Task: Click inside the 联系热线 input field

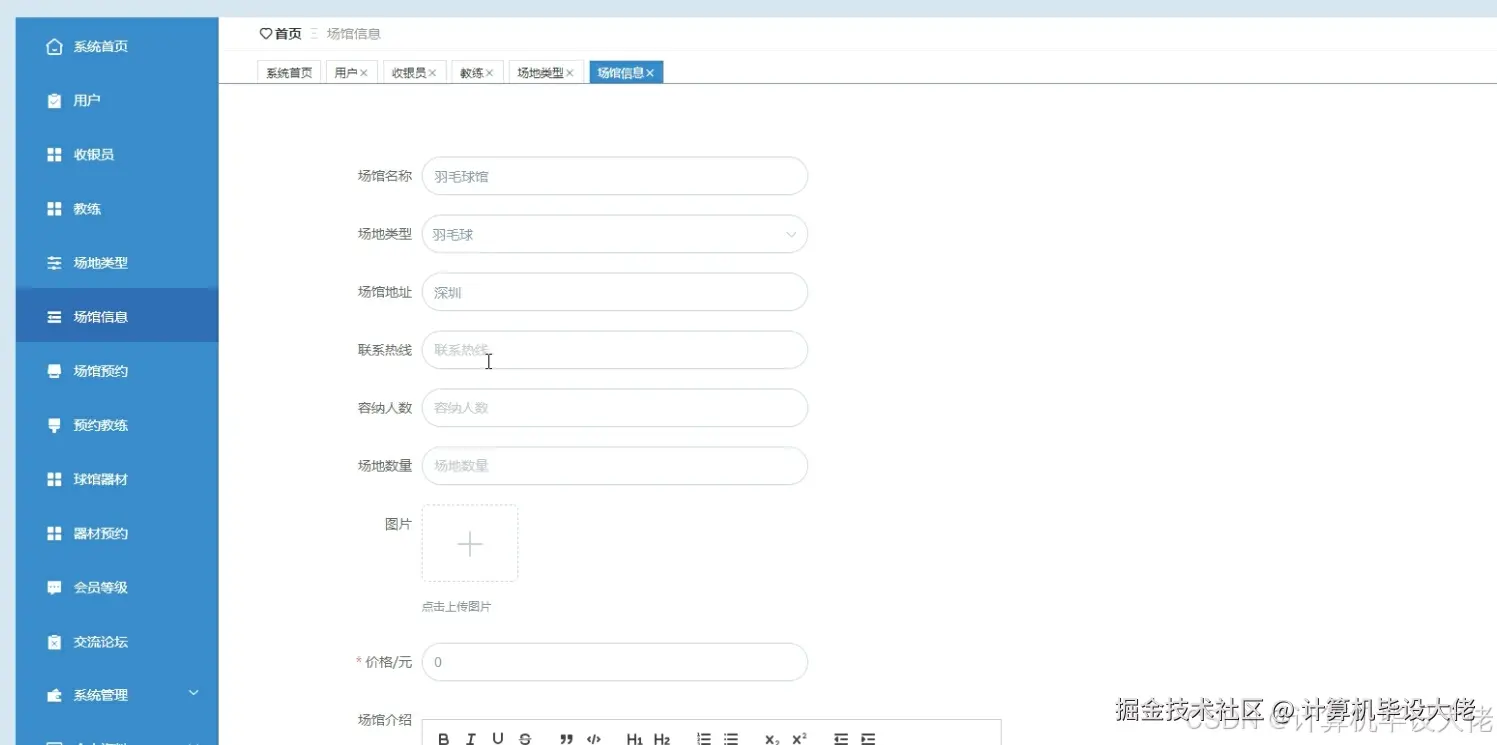Action: (x=614, y=349)
